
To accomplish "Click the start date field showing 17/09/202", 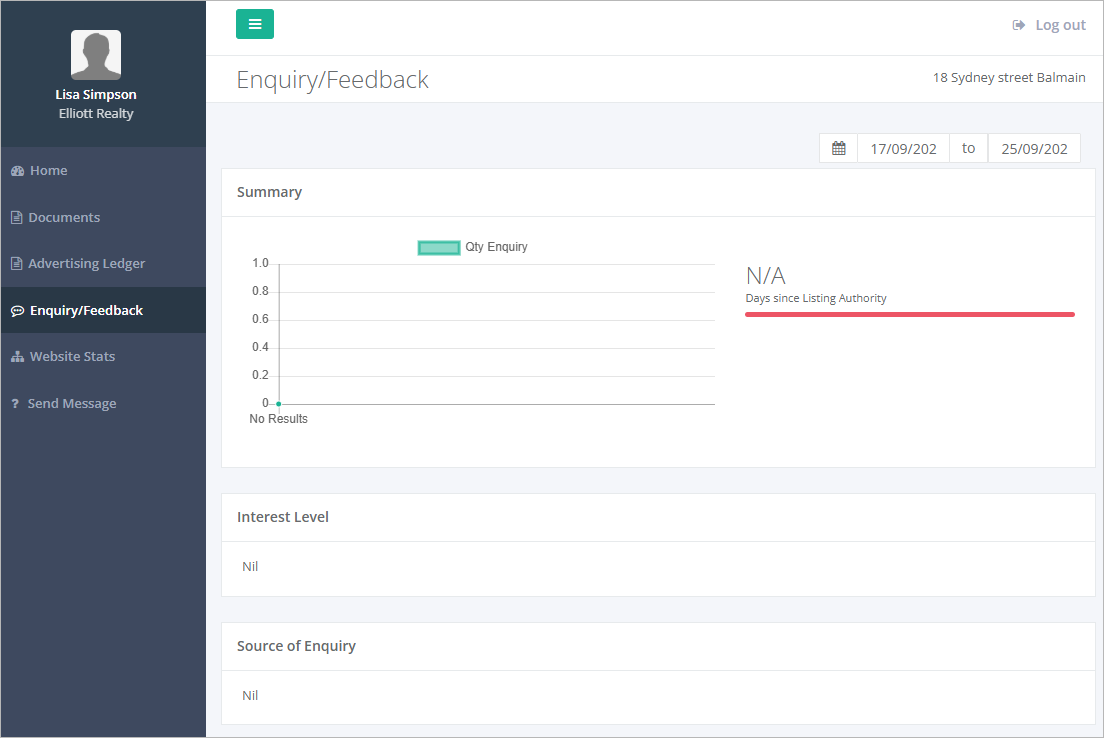I will click(x=902, y=147).
